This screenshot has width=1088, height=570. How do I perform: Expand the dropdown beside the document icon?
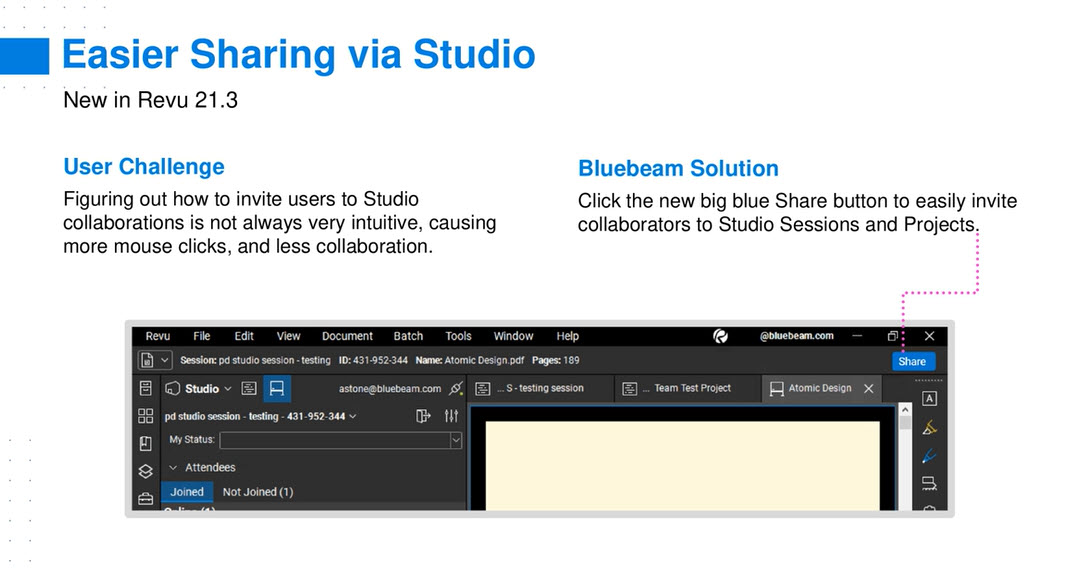tap(164, 360)
